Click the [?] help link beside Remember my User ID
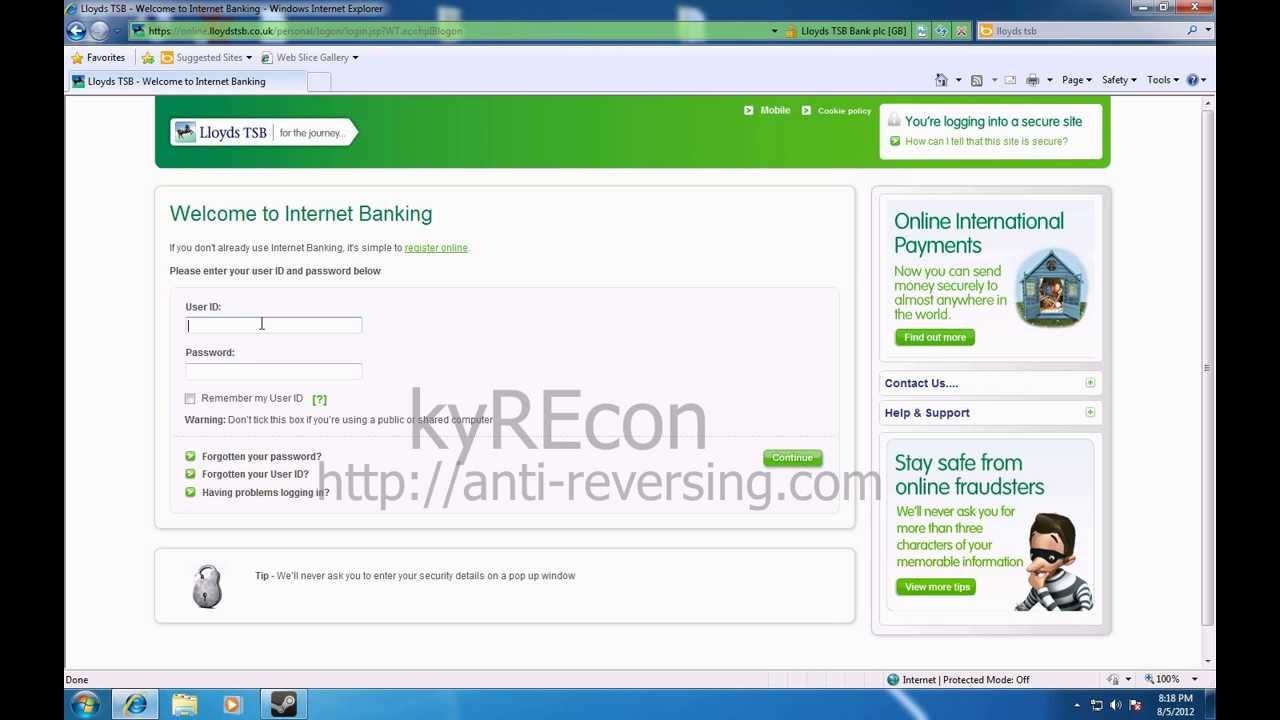 pyautogui.click(x=319, y=399)
